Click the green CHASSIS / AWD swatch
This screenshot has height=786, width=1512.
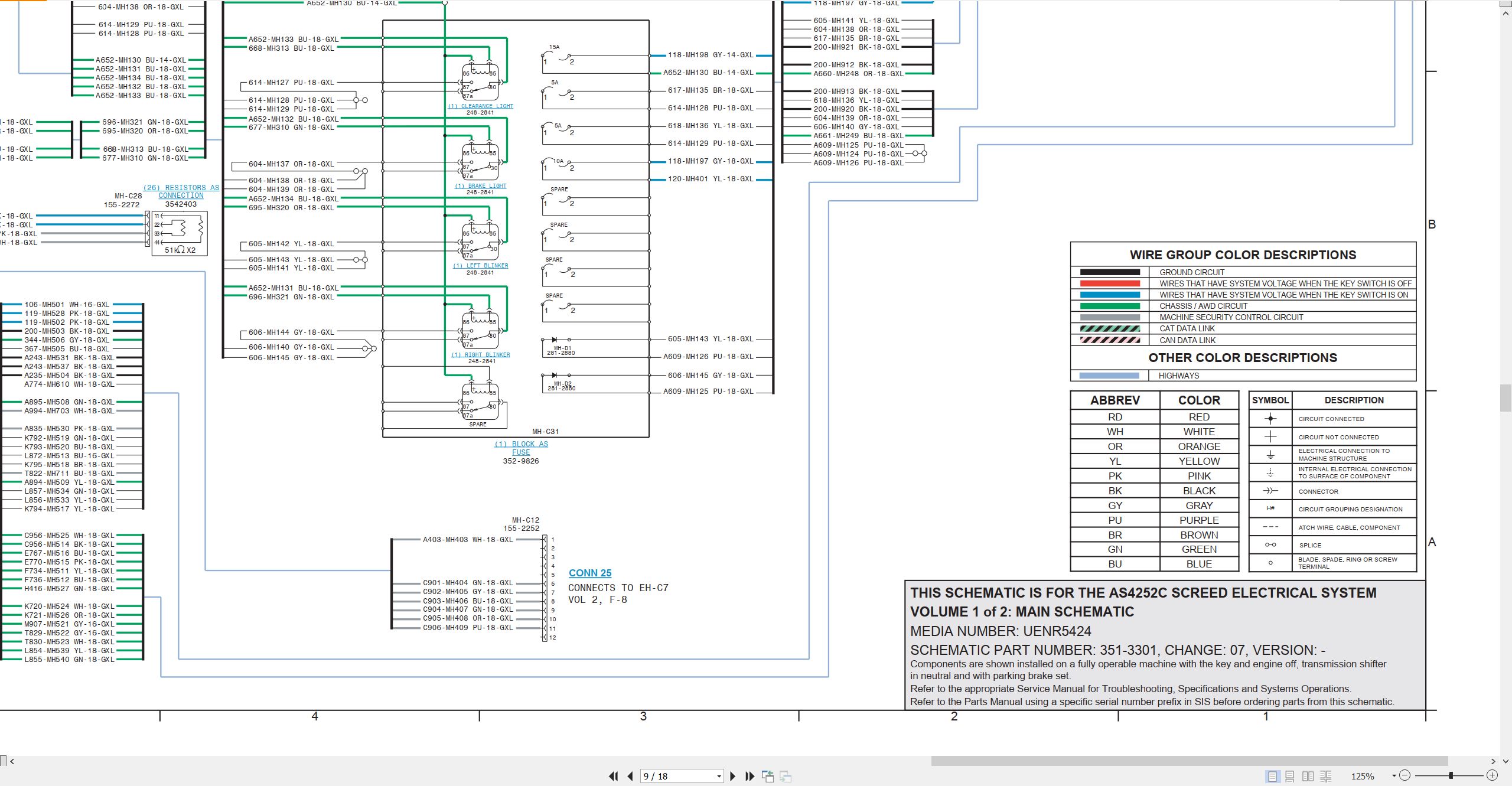(1110, 306)
